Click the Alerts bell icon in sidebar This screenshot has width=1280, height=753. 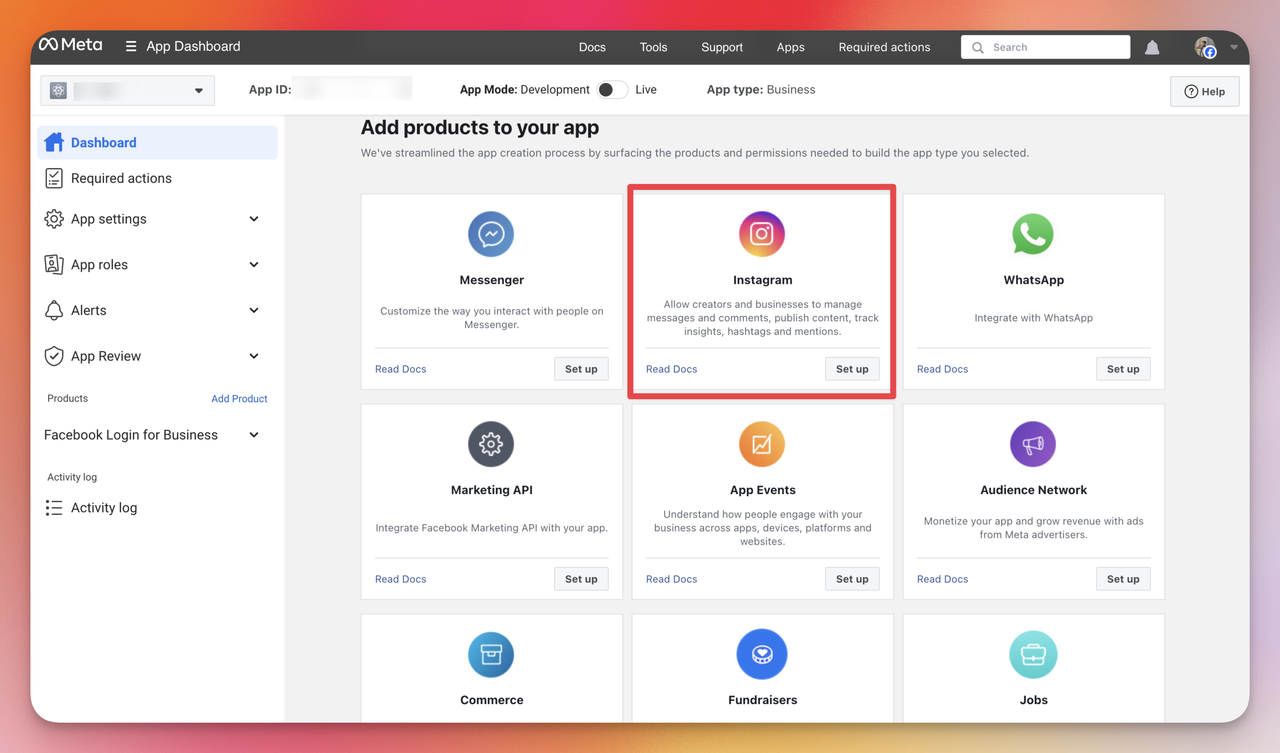[x=54, y=310]
